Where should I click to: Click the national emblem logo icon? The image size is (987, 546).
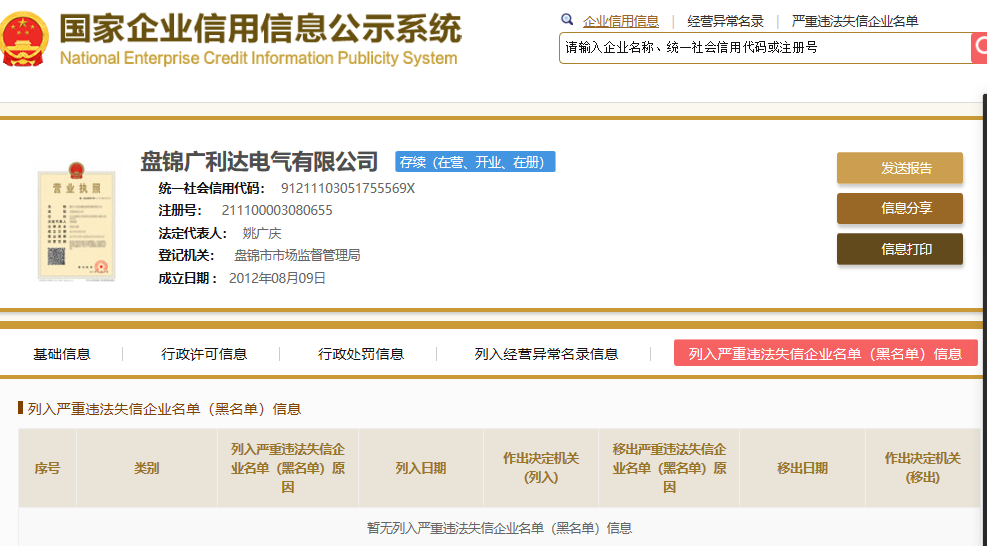24,39
